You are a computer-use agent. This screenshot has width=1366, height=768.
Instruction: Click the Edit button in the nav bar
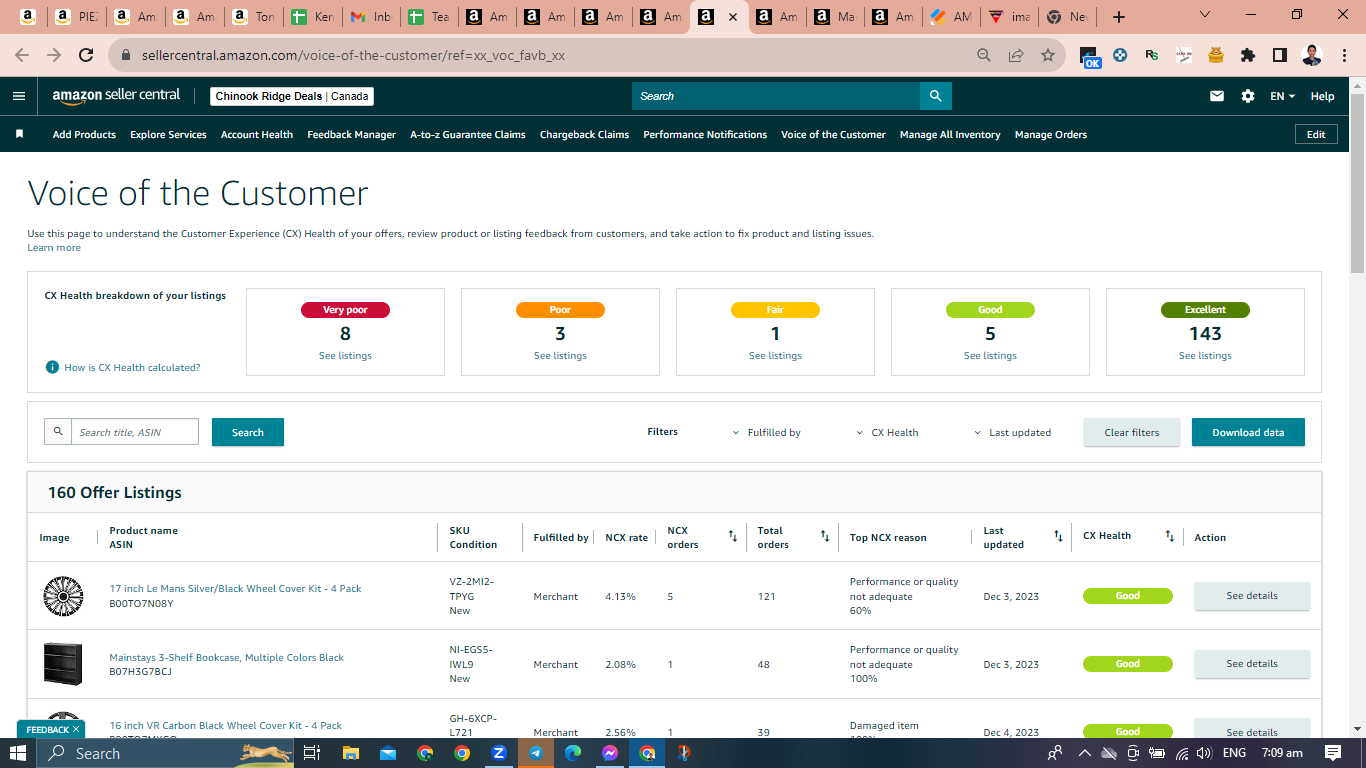pos(1316,134)
